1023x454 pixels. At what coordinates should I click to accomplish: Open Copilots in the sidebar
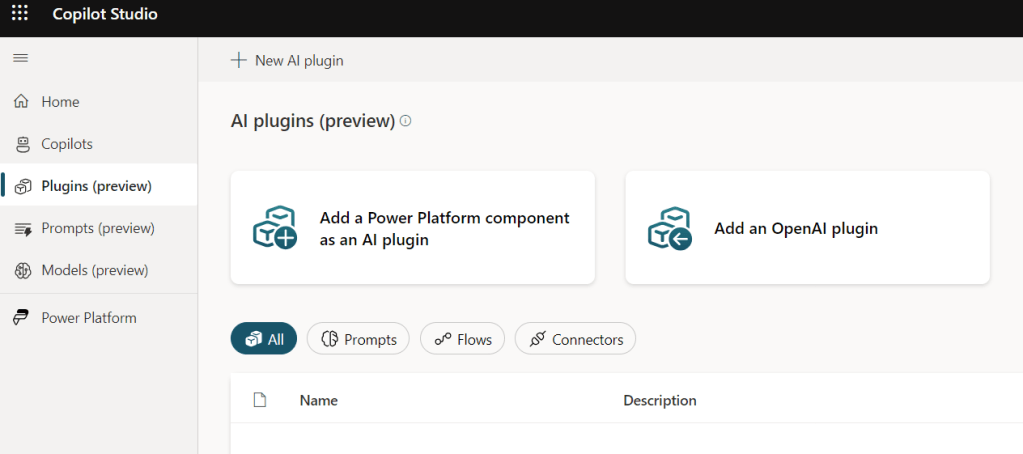coord(66,144)
